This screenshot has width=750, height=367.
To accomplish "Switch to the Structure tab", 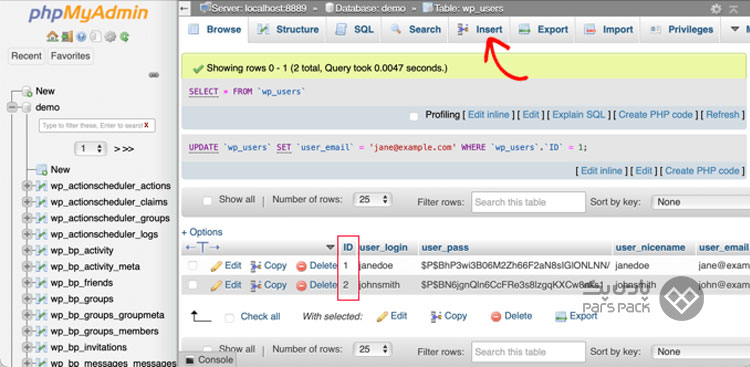I will pyautogui.click(x=287, y=30).
